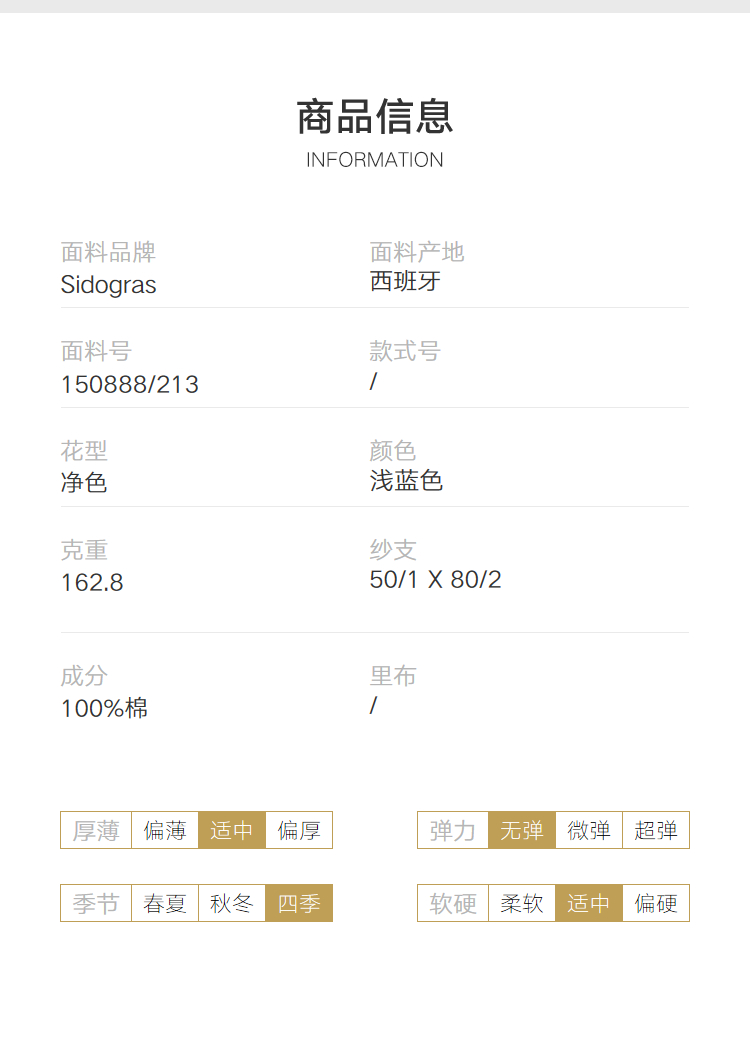Click yarn count 50/1 X 80/2

436,579
